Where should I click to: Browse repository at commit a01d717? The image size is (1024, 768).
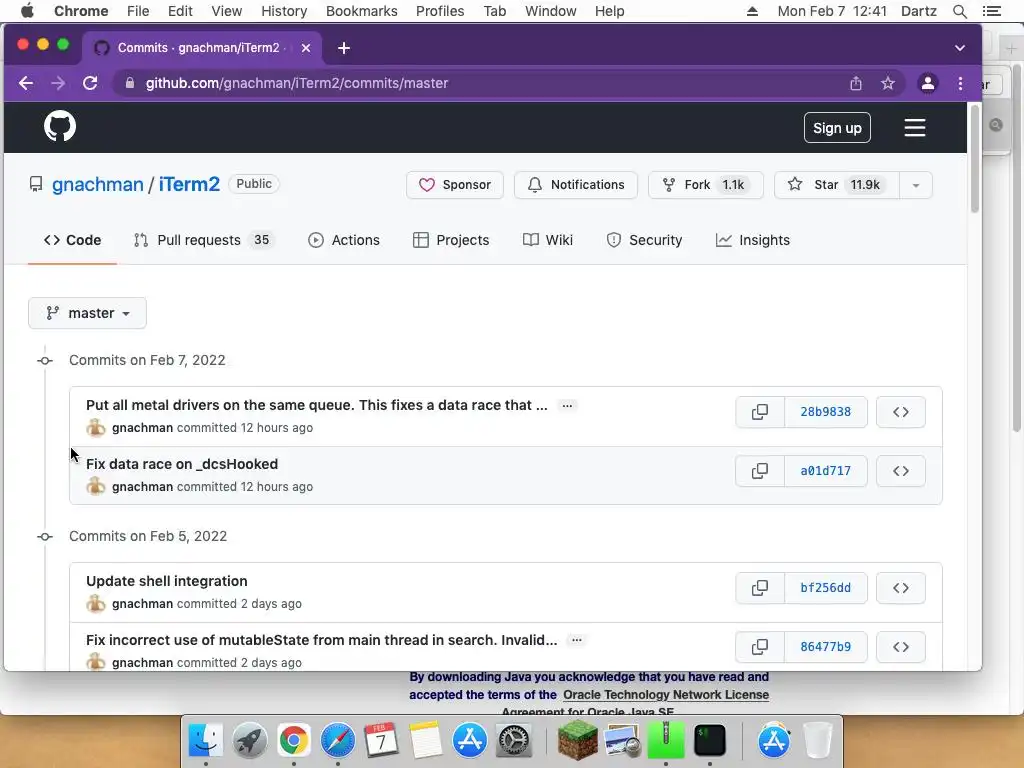pyautogui.click(x=901, y=471)
